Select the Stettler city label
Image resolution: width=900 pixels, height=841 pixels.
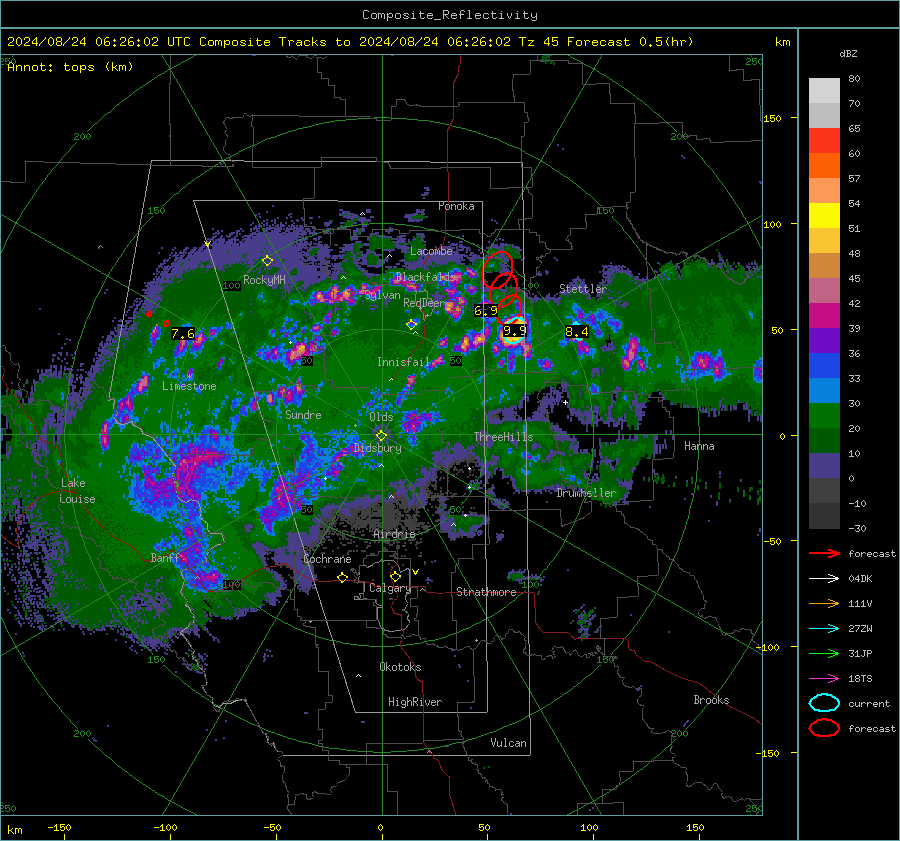click(x=583, y=289)
